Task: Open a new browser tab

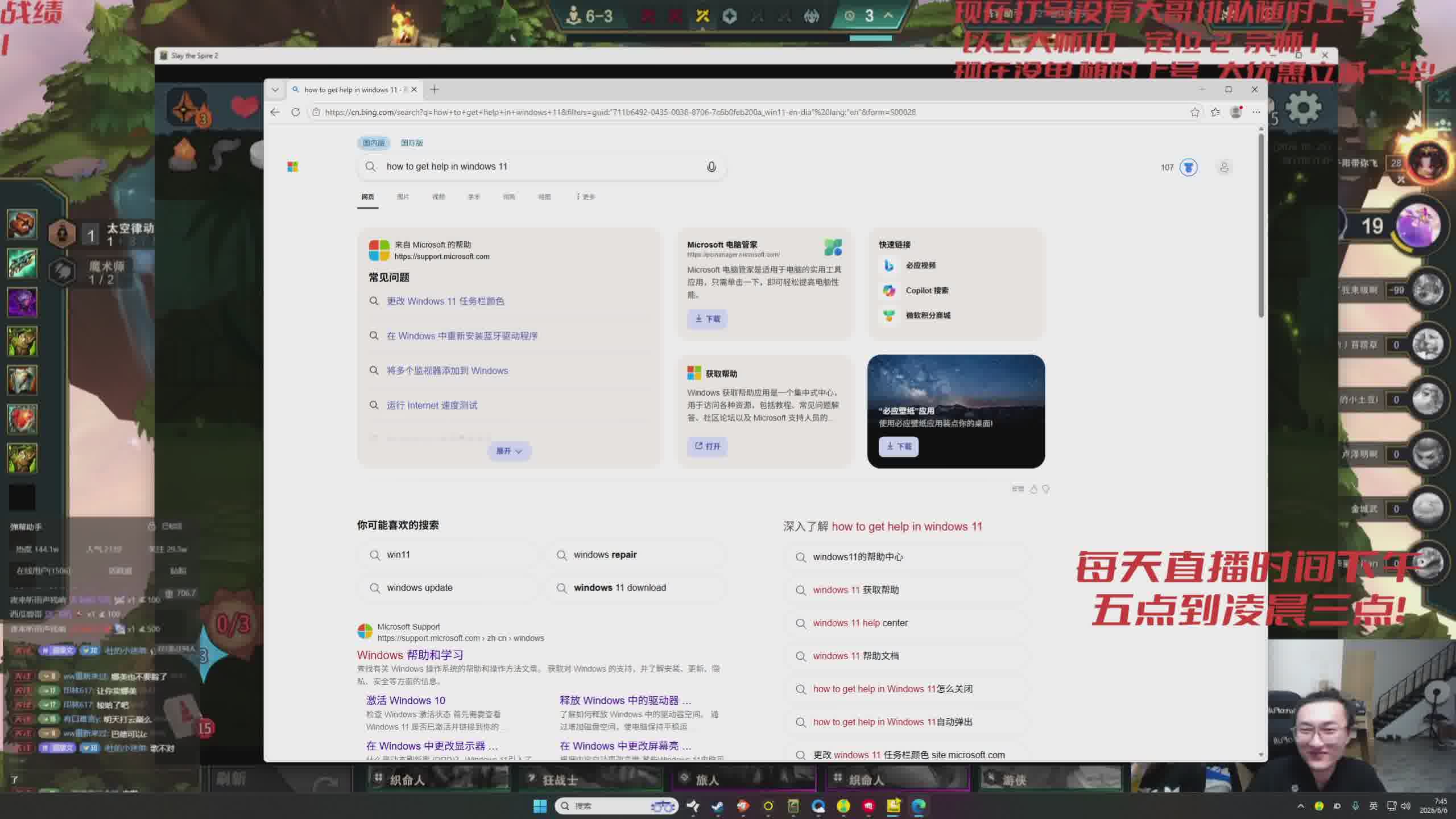Action: [x=435, y=89]
